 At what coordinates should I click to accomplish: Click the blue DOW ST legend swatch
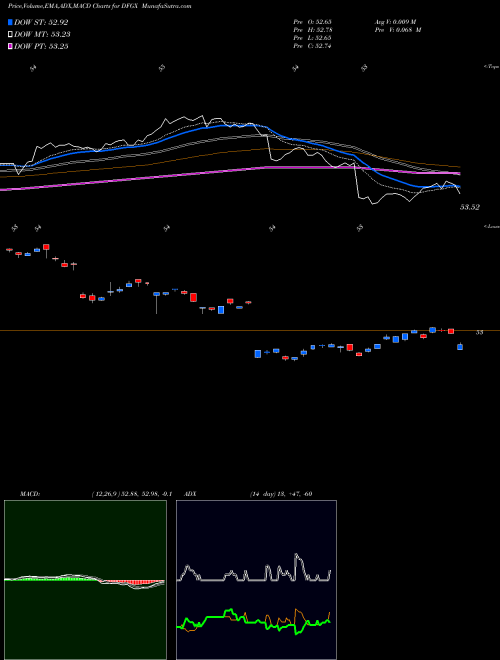point(10,22)
